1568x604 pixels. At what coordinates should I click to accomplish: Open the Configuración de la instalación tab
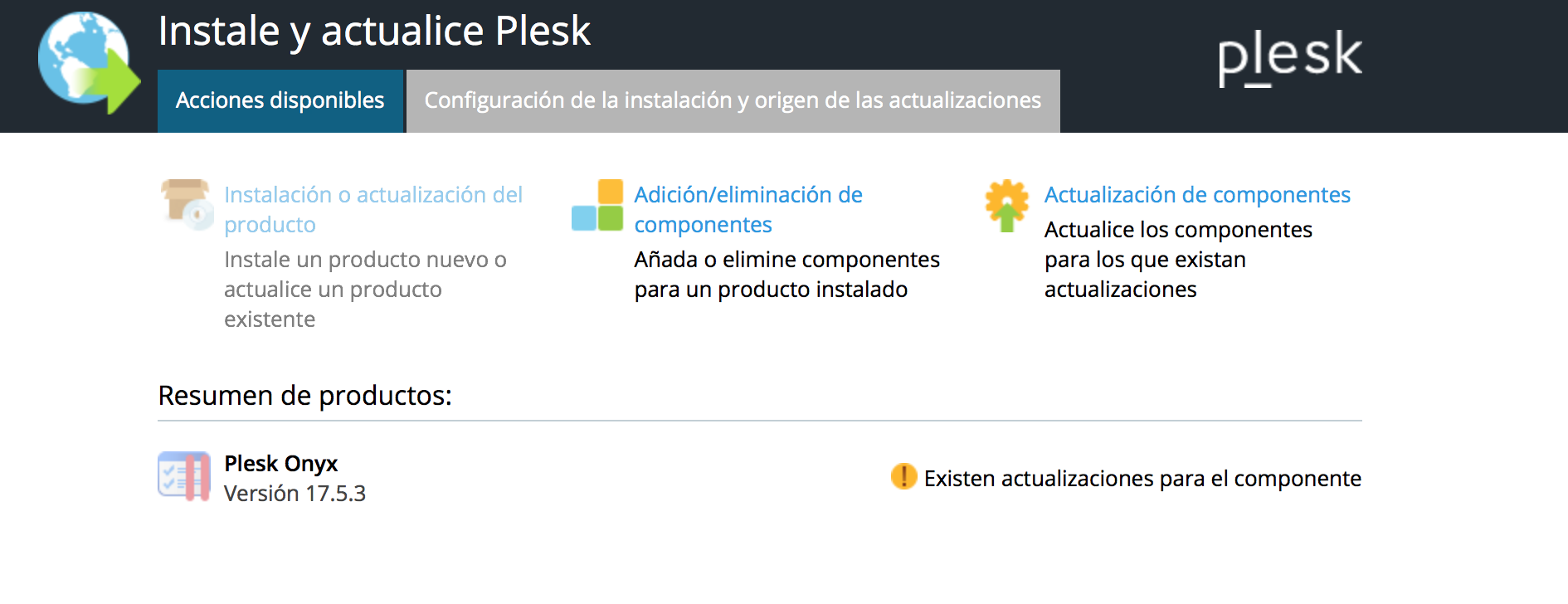[733, 100]
